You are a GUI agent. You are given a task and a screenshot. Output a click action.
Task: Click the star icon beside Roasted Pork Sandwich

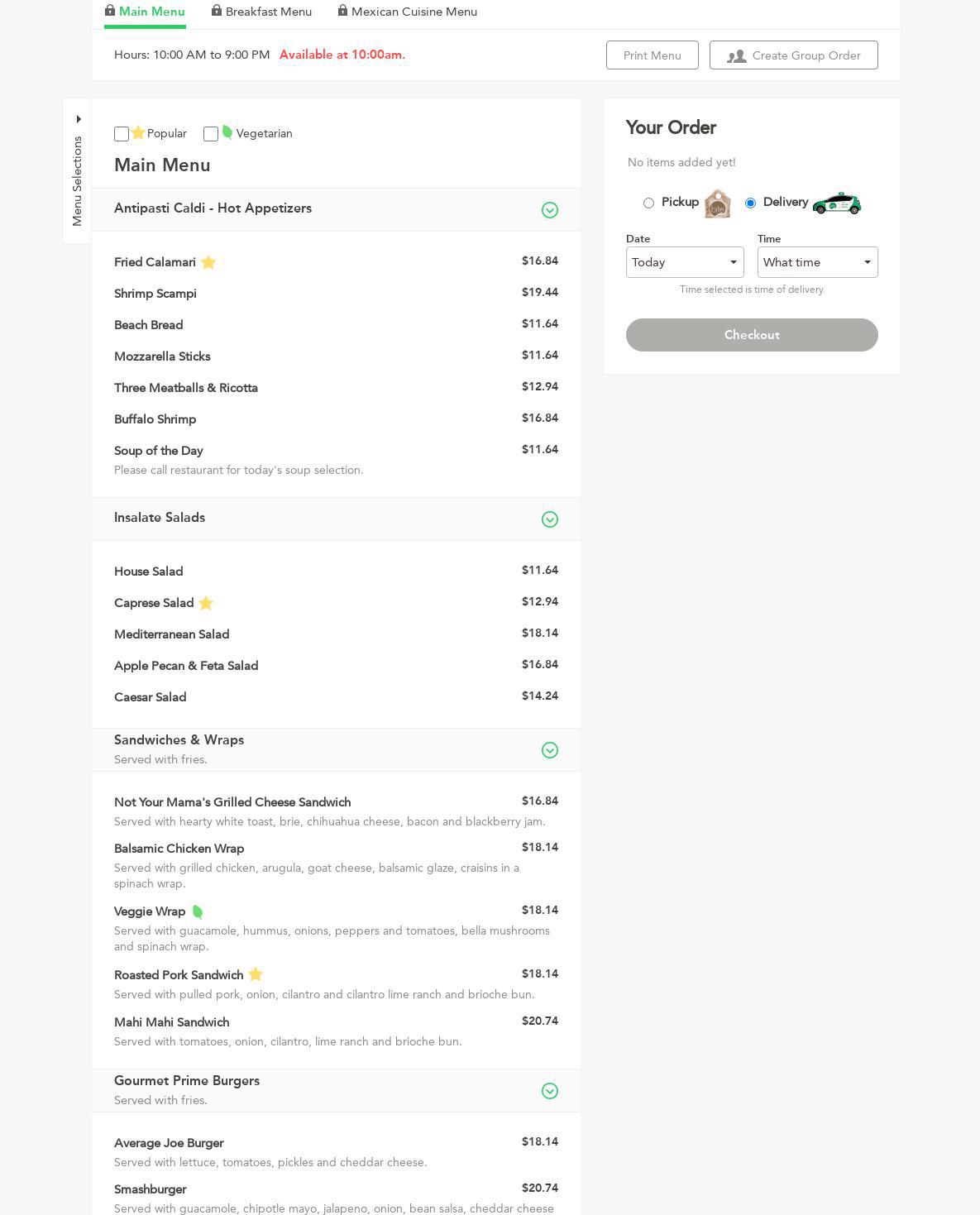click(x=256, y=974)
